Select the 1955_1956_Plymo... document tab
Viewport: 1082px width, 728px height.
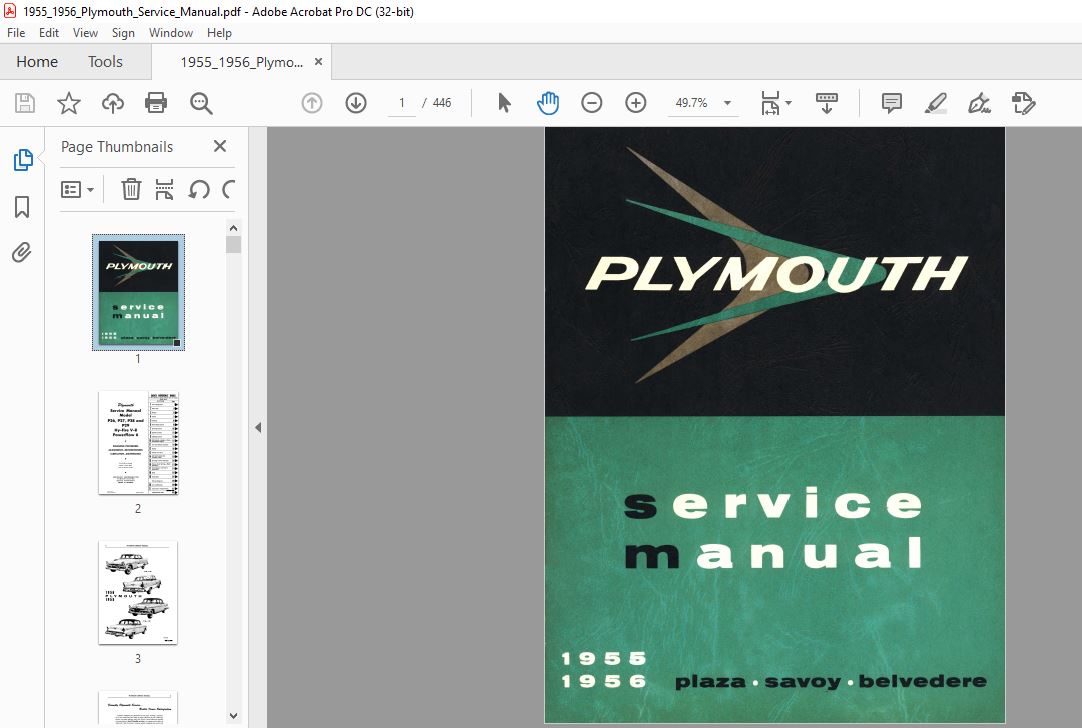point(242,62)
